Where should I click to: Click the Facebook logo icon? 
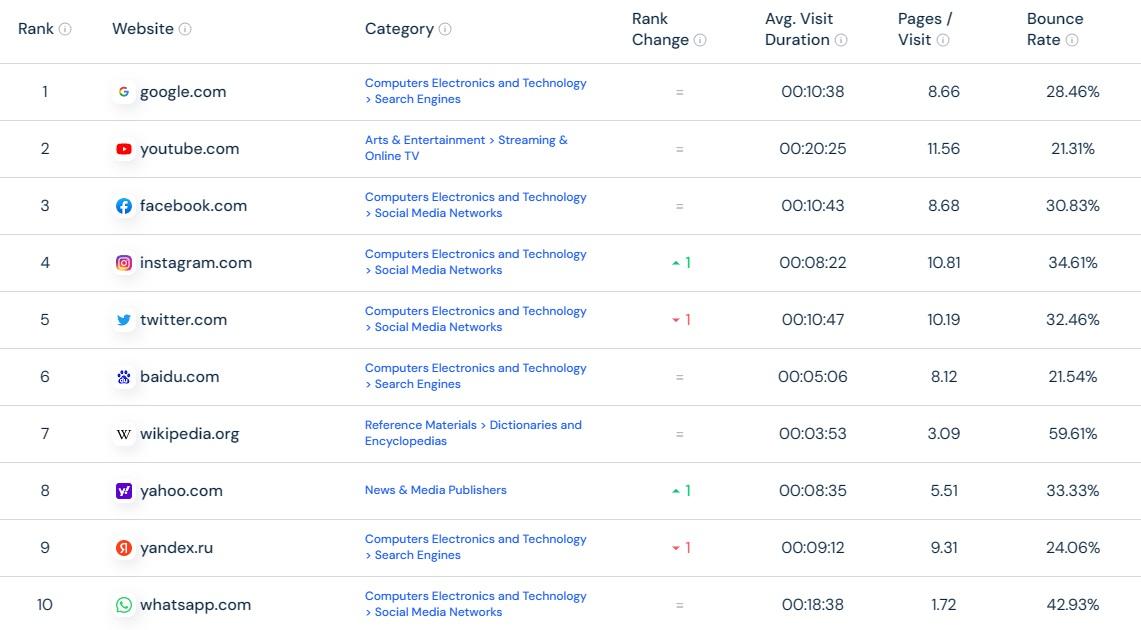pyautogui.click(x=123, y=205)
